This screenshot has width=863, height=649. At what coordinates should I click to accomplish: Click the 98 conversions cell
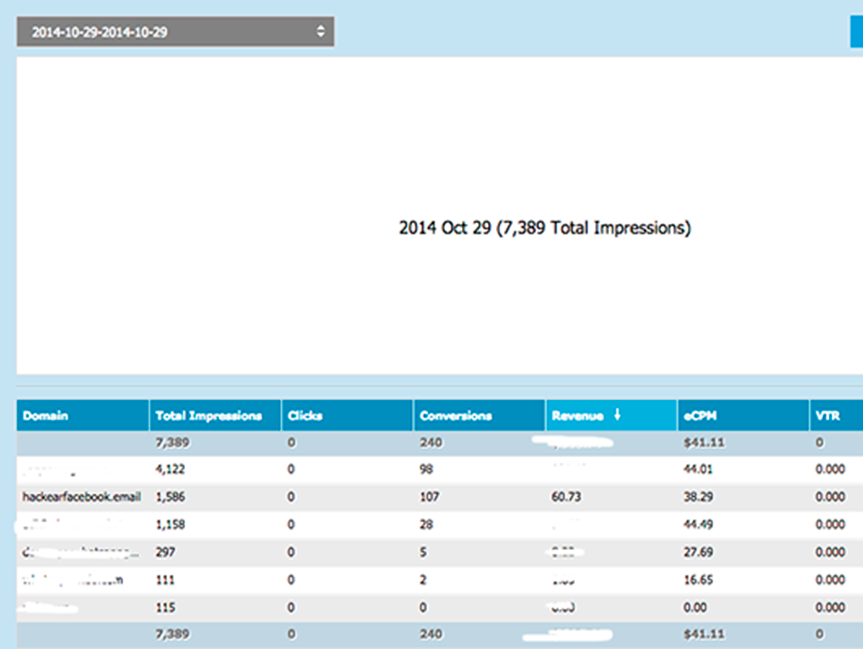426,470
